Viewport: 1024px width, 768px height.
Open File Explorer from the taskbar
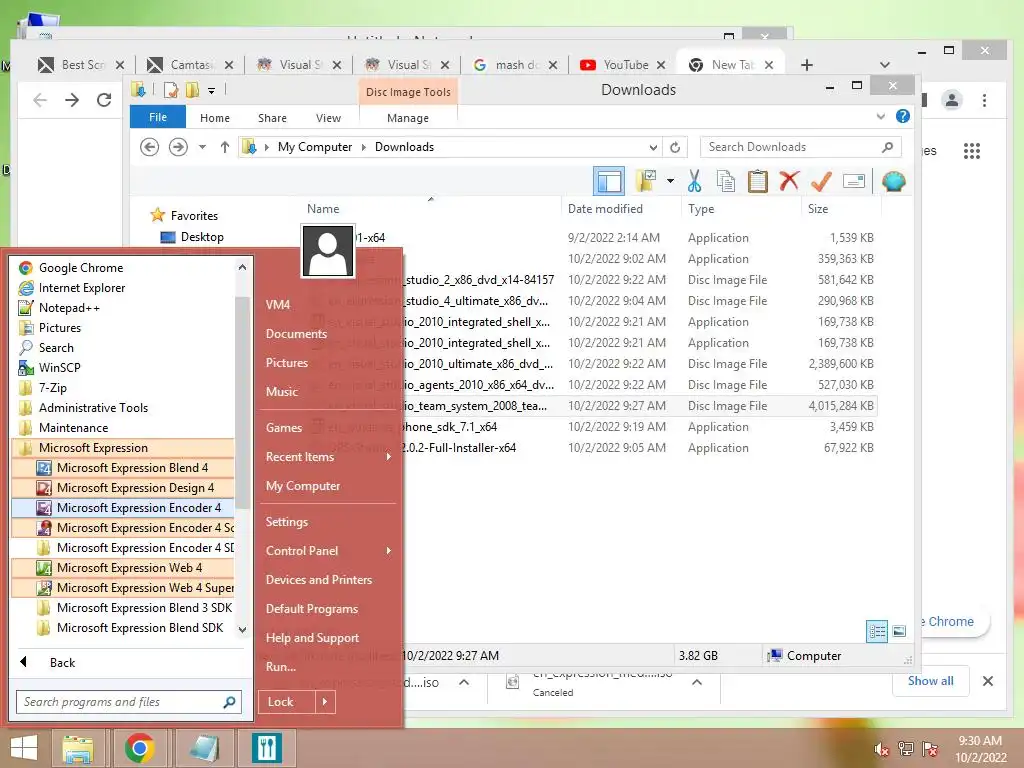(x=78, y=748)
